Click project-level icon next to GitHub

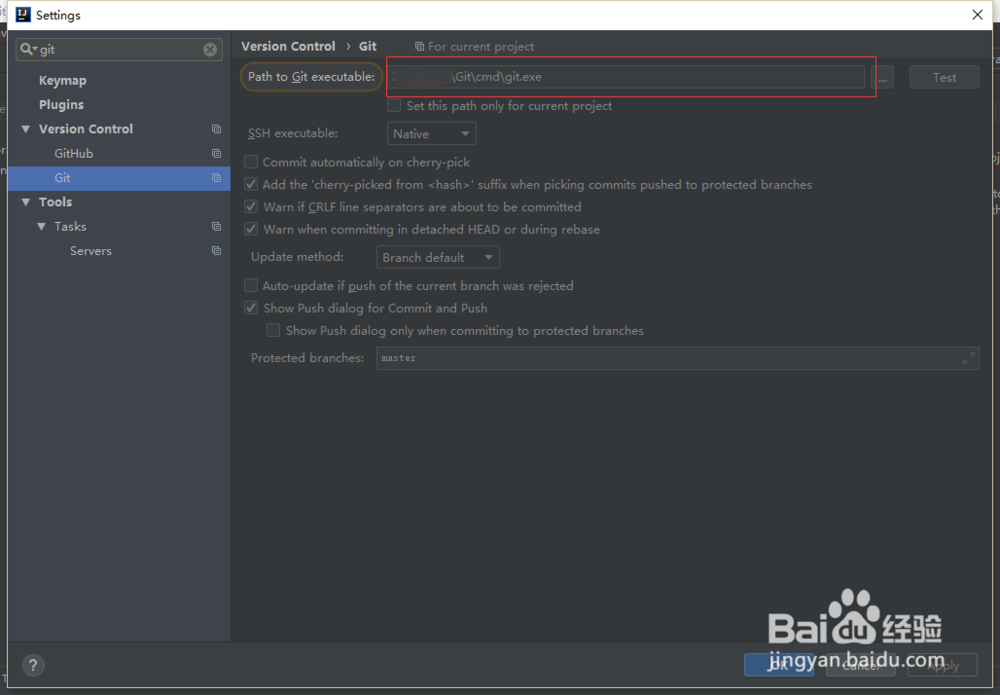coord(216,154)
